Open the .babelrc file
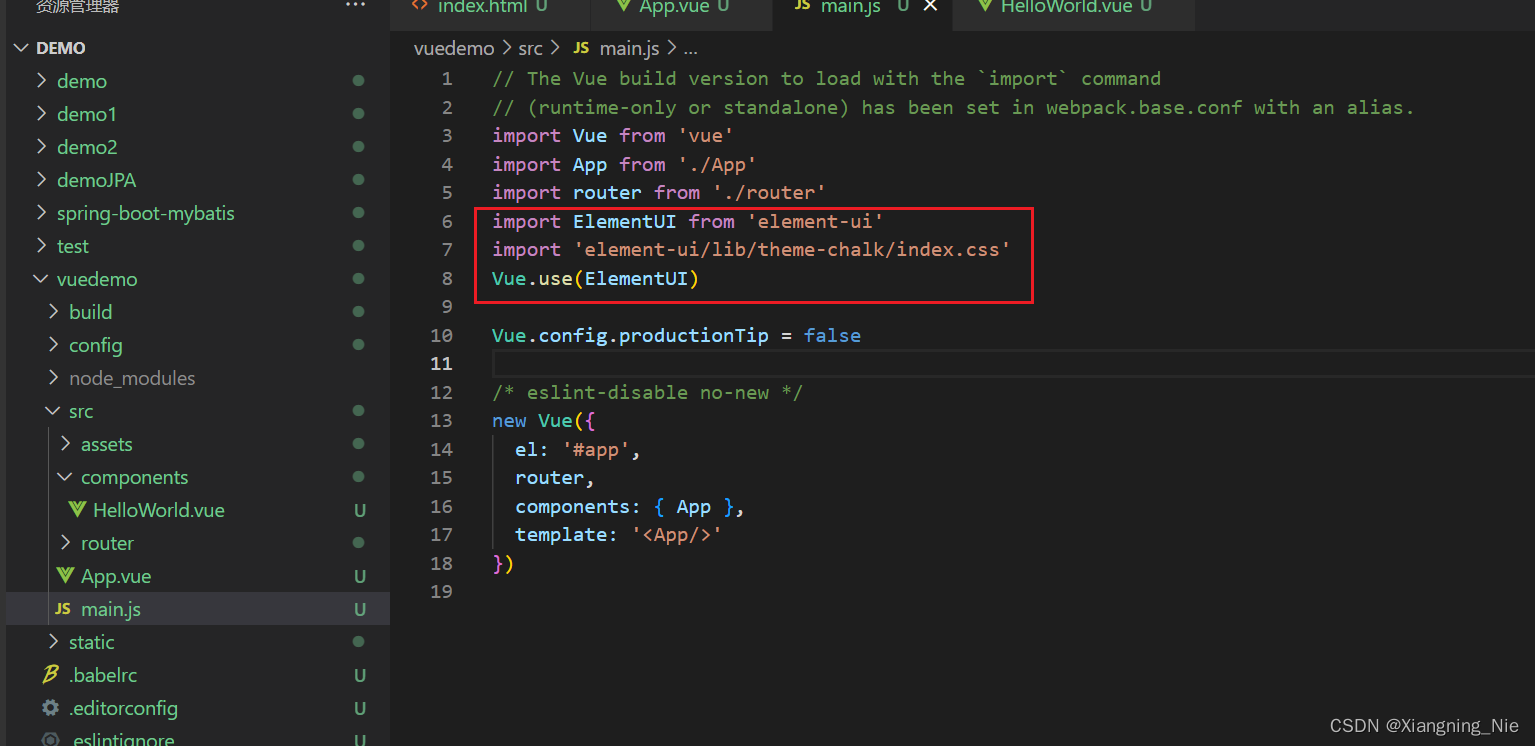This screenshot has height=746, width=1535. (x=198, y=675)
